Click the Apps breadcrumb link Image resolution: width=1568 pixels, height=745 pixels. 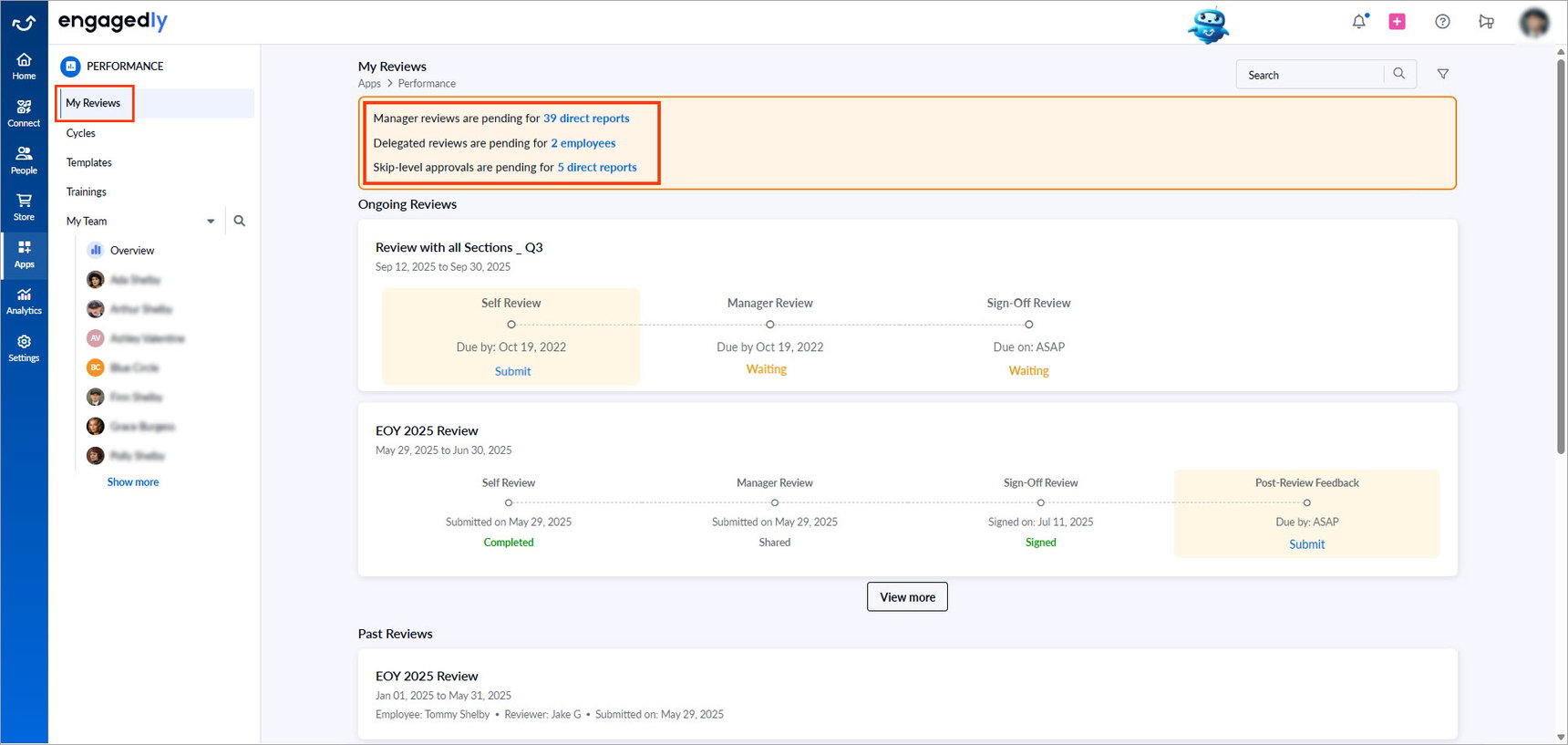369,83
